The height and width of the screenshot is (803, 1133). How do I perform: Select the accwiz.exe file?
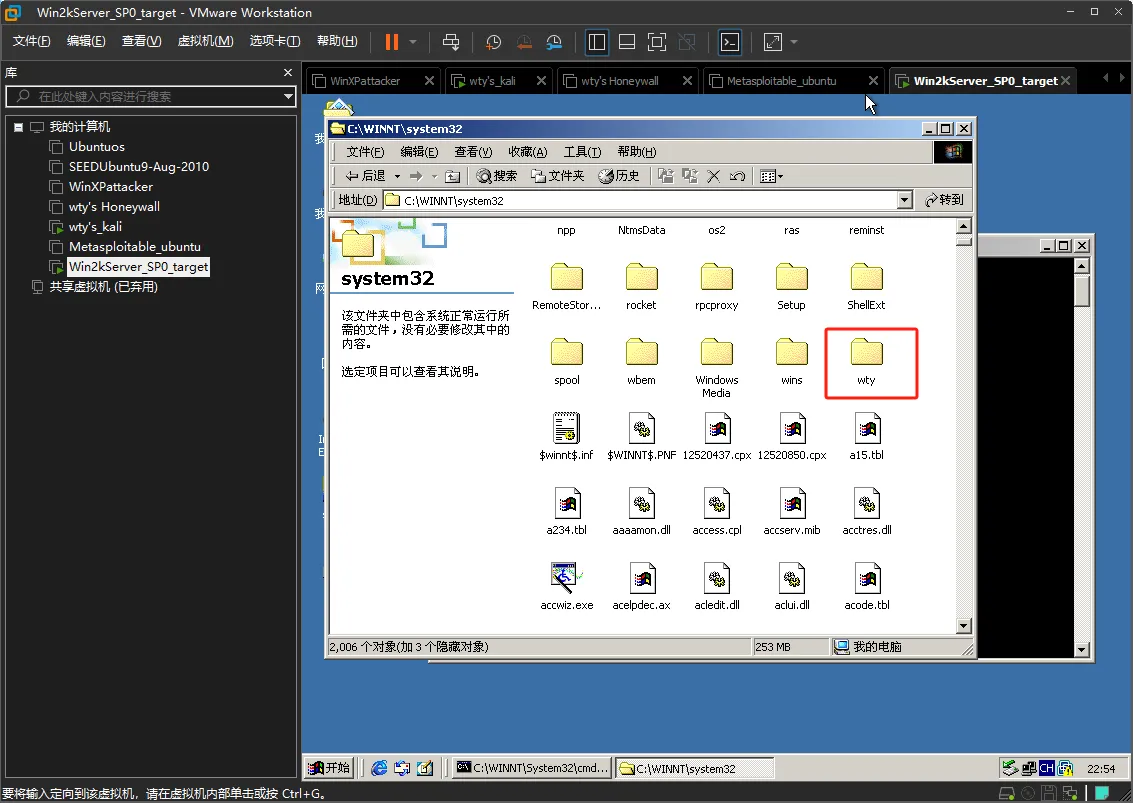566,587
